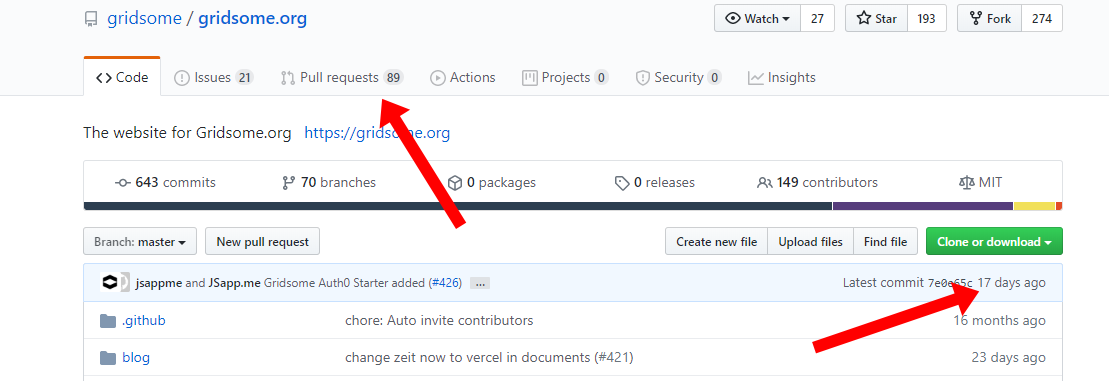1109x381 pixels.
Task: Click the repository book icon beside gridsome
Action: [91, 19]
